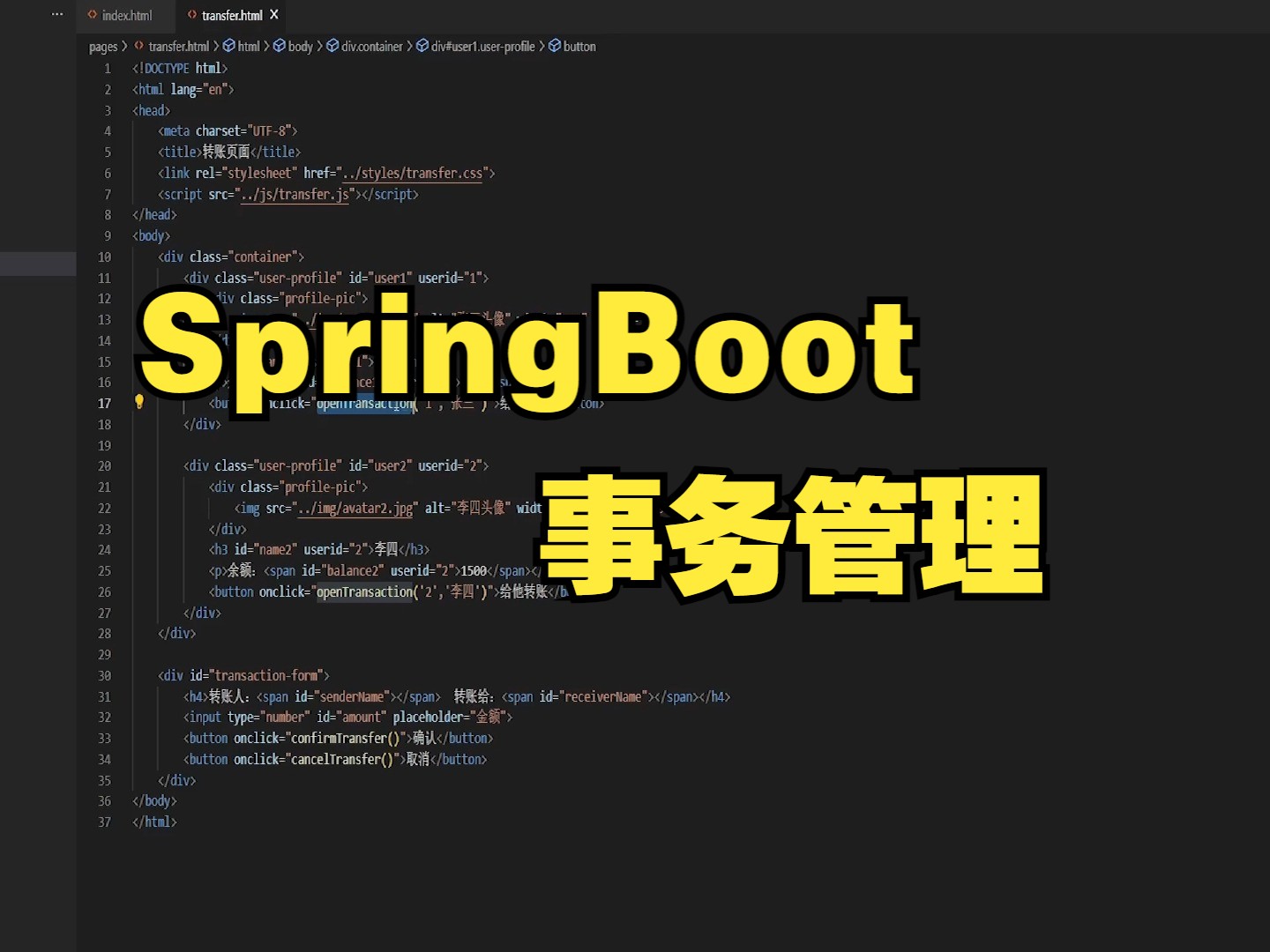Select the div#user1.user-profile breadcrumb item
This screenshot has width=1270, height=952.
tap(483, 47)
